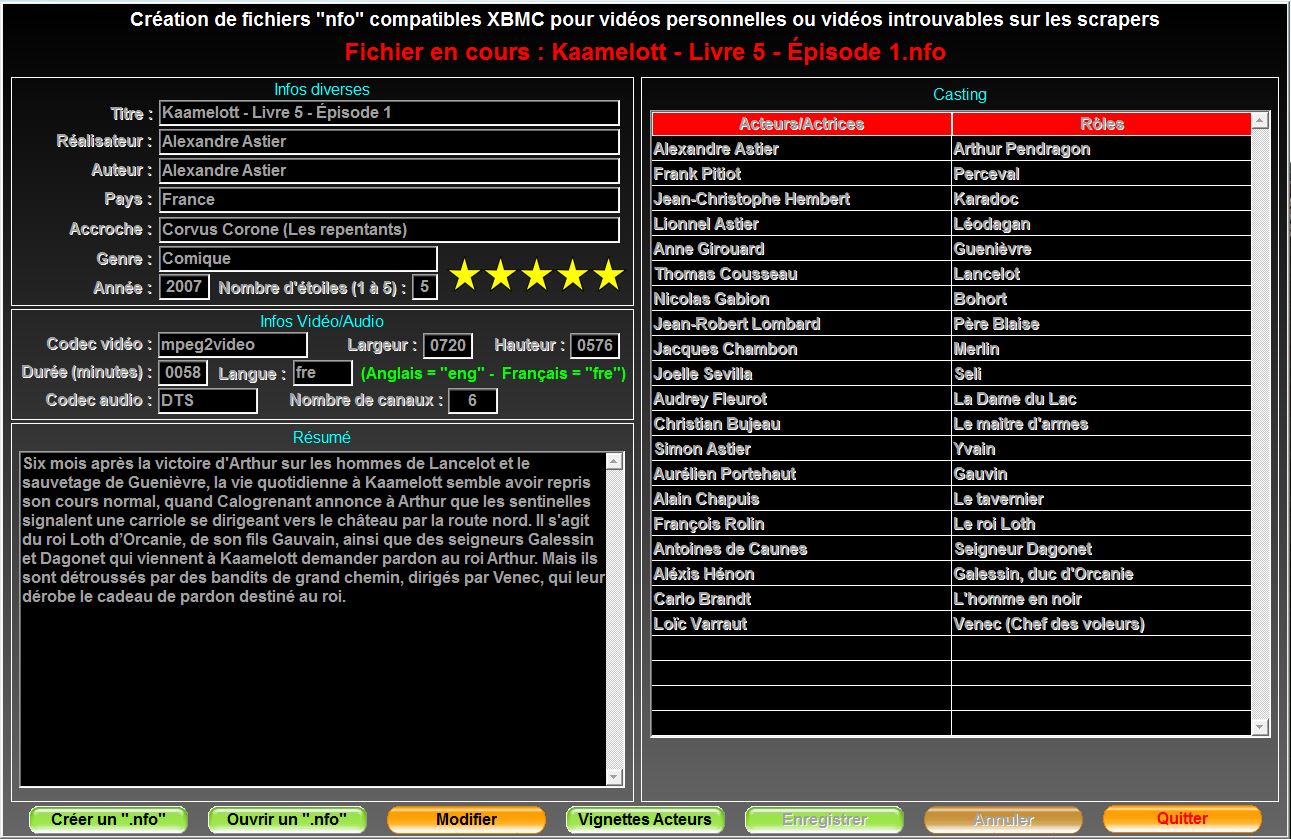Select actor cell Christian Bujeau
The image size is (1291, 839).
801,424
